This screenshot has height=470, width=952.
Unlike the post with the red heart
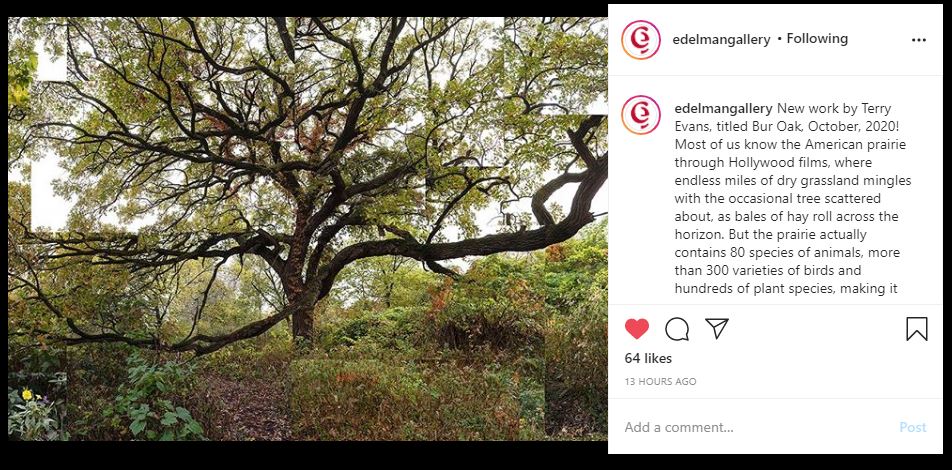tap(637, 329)
